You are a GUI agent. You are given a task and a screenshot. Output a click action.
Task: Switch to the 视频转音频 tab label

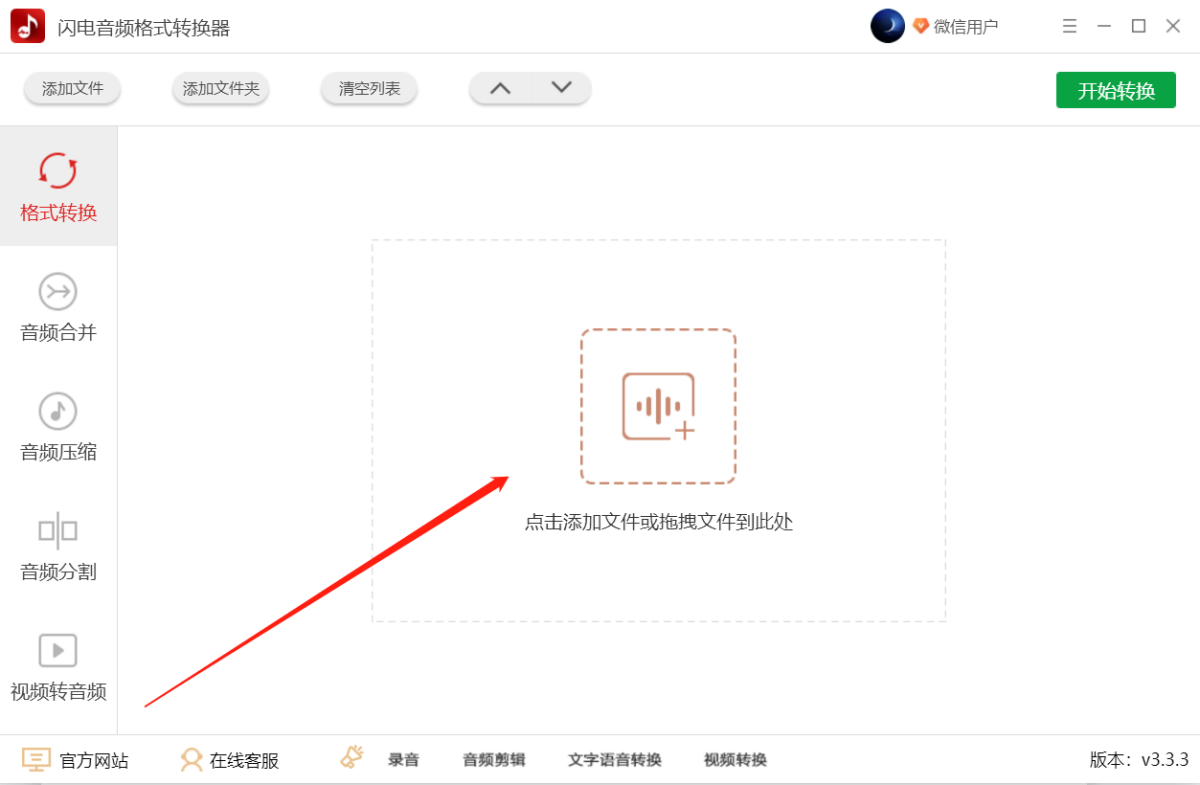[58, 692]
